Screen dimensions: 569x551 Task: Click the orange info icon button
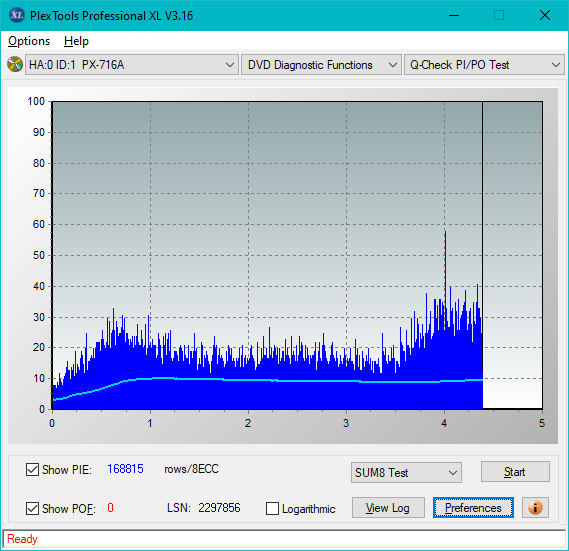coord(535,507)
